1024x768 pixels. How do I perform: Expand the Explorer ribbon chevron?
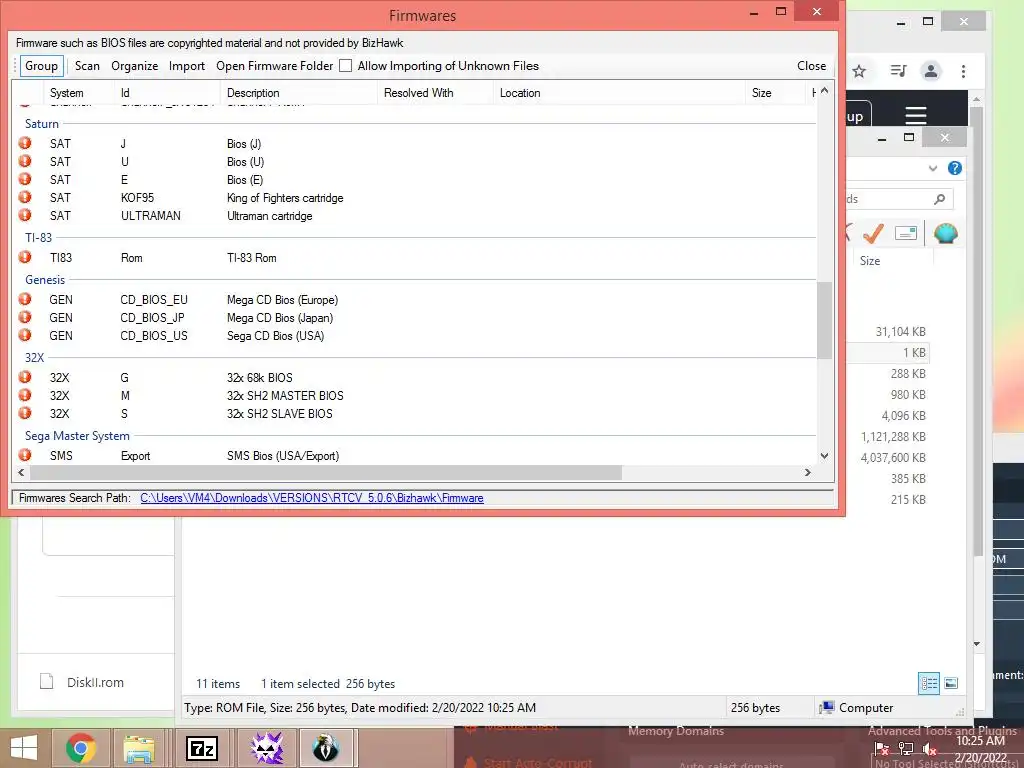click(933, 168)
